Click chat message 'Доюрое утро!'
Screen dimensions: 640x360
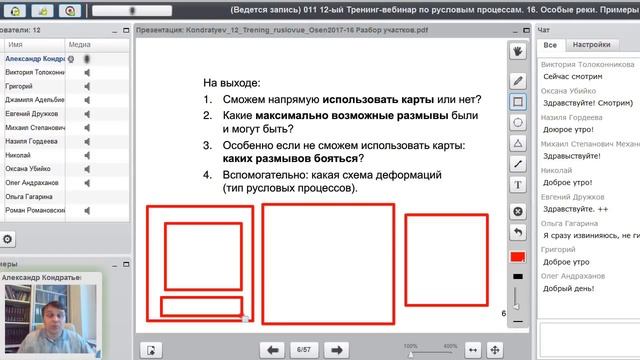point(568,130)
